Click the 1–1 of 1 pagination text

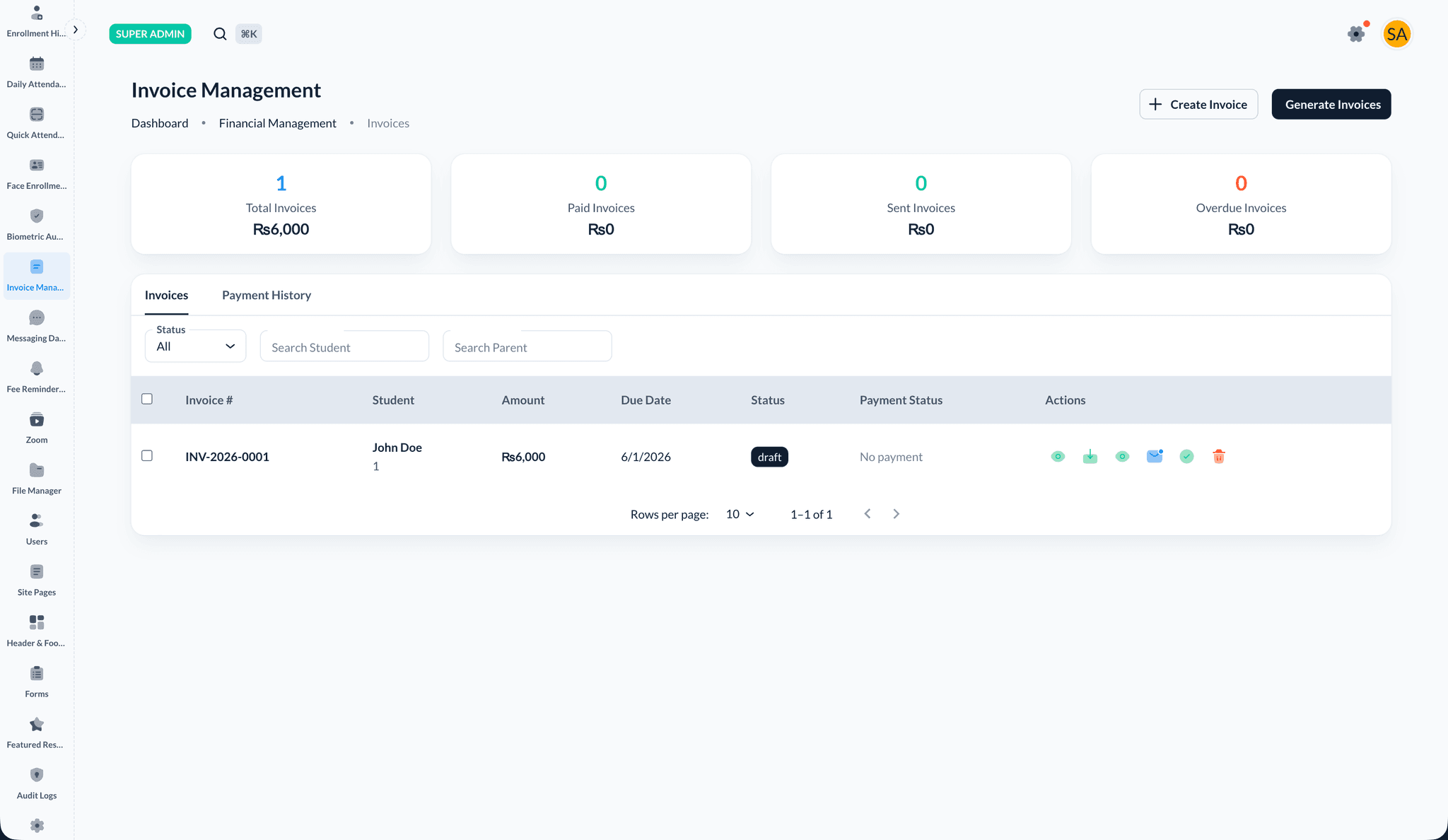(811, 515)
